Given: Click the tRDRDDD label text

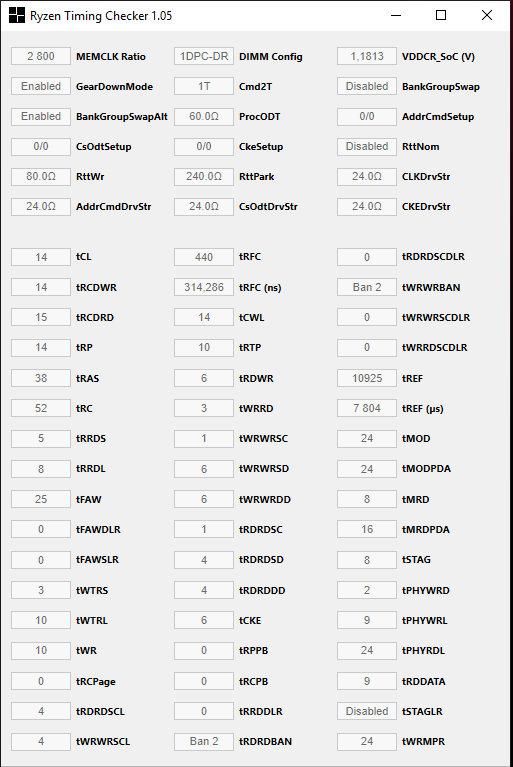Looking at the screenshot, I should (x=262, y=590).
